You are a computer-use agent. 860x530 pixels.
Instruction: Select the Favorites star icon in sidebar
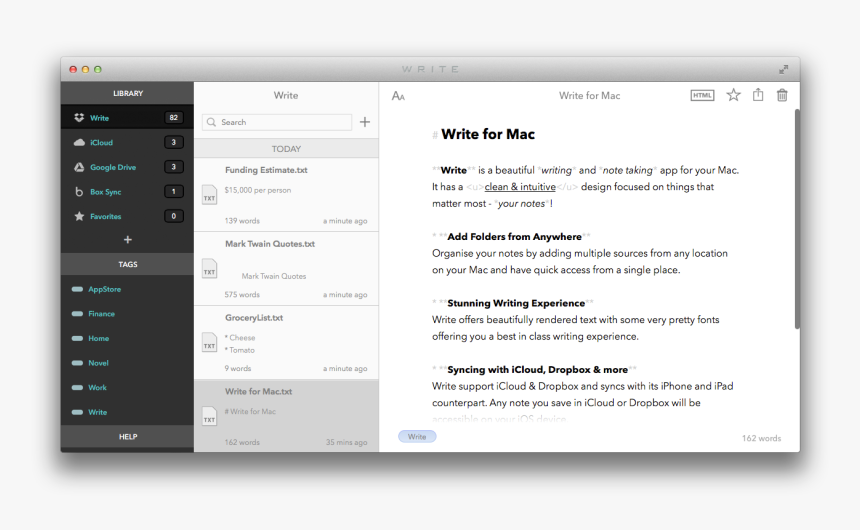pyautogui.click(x=79, y=216)
